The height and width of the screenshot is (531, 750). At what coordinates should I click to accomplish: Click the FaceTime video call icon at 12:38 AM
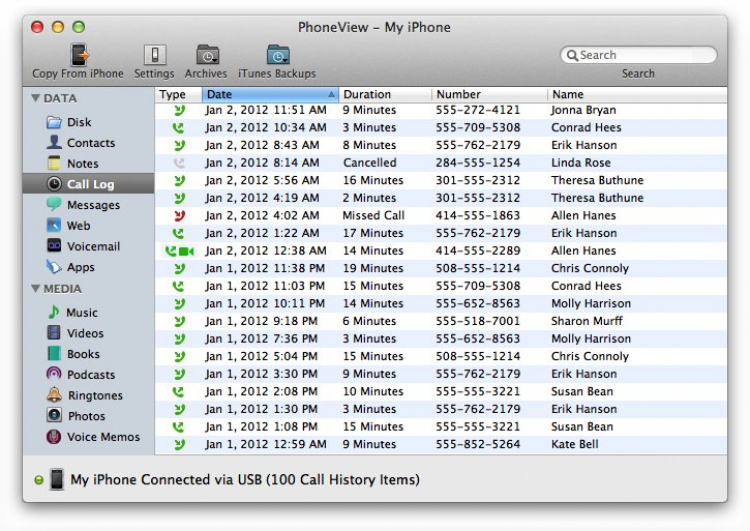coord(179,251)
